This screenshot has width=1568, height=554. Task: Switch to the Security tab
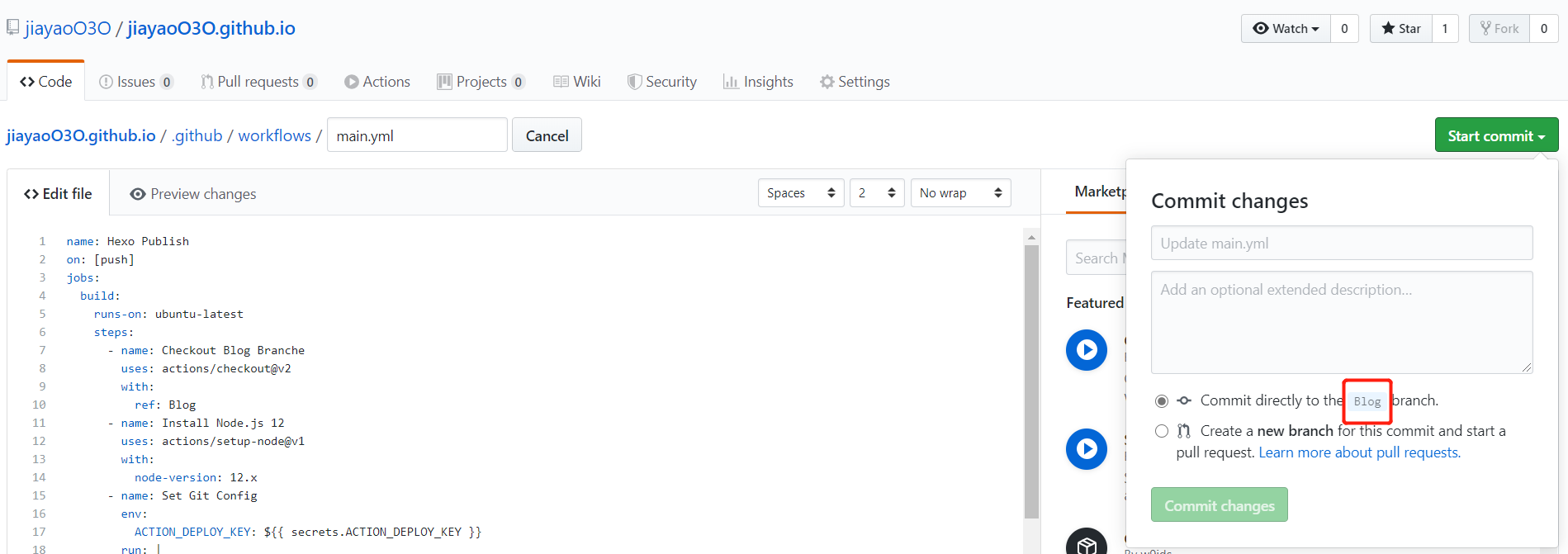[x=662, y=82]
